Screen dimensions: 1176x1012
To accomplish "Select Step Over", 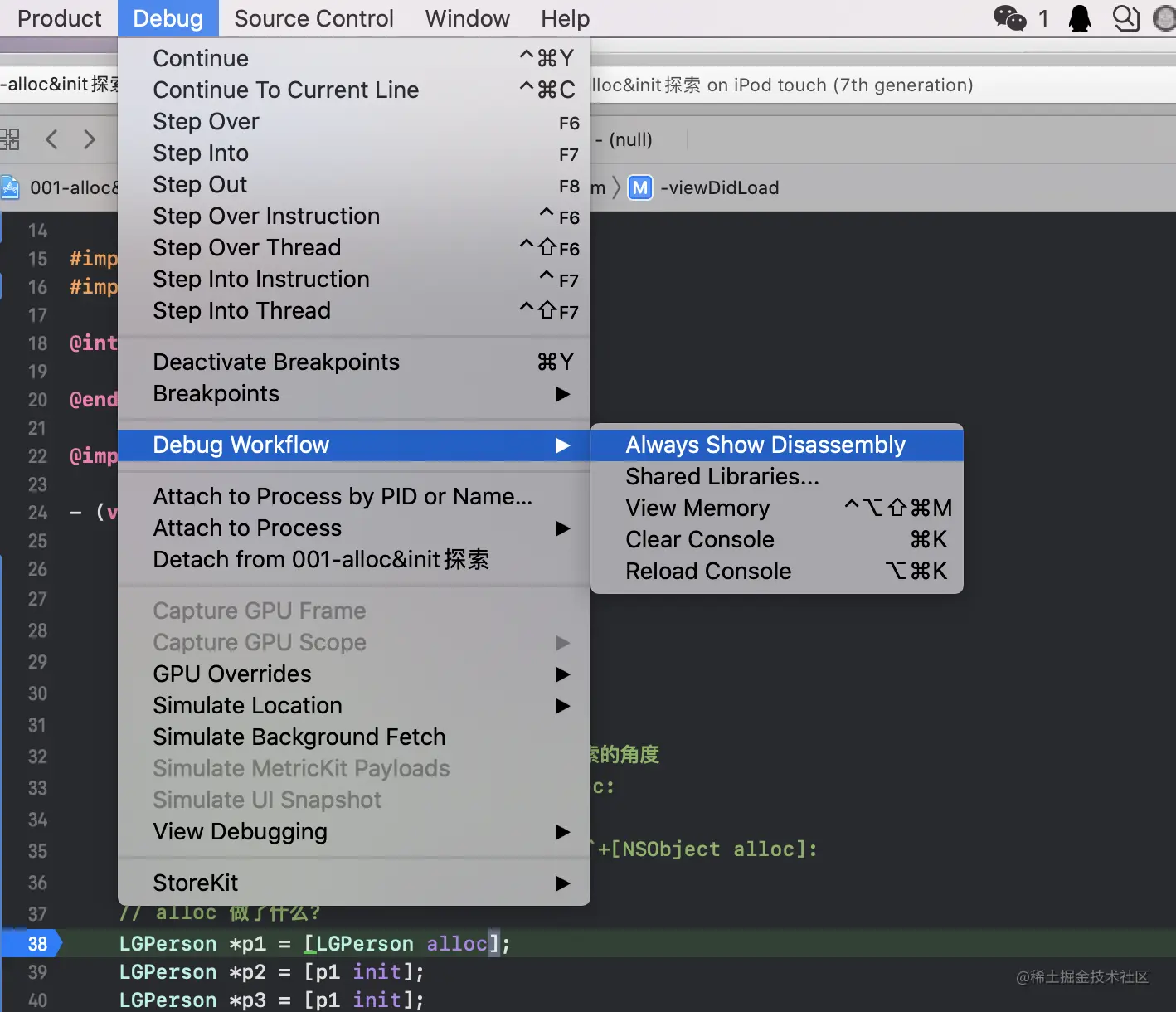I will click(354, 121).
